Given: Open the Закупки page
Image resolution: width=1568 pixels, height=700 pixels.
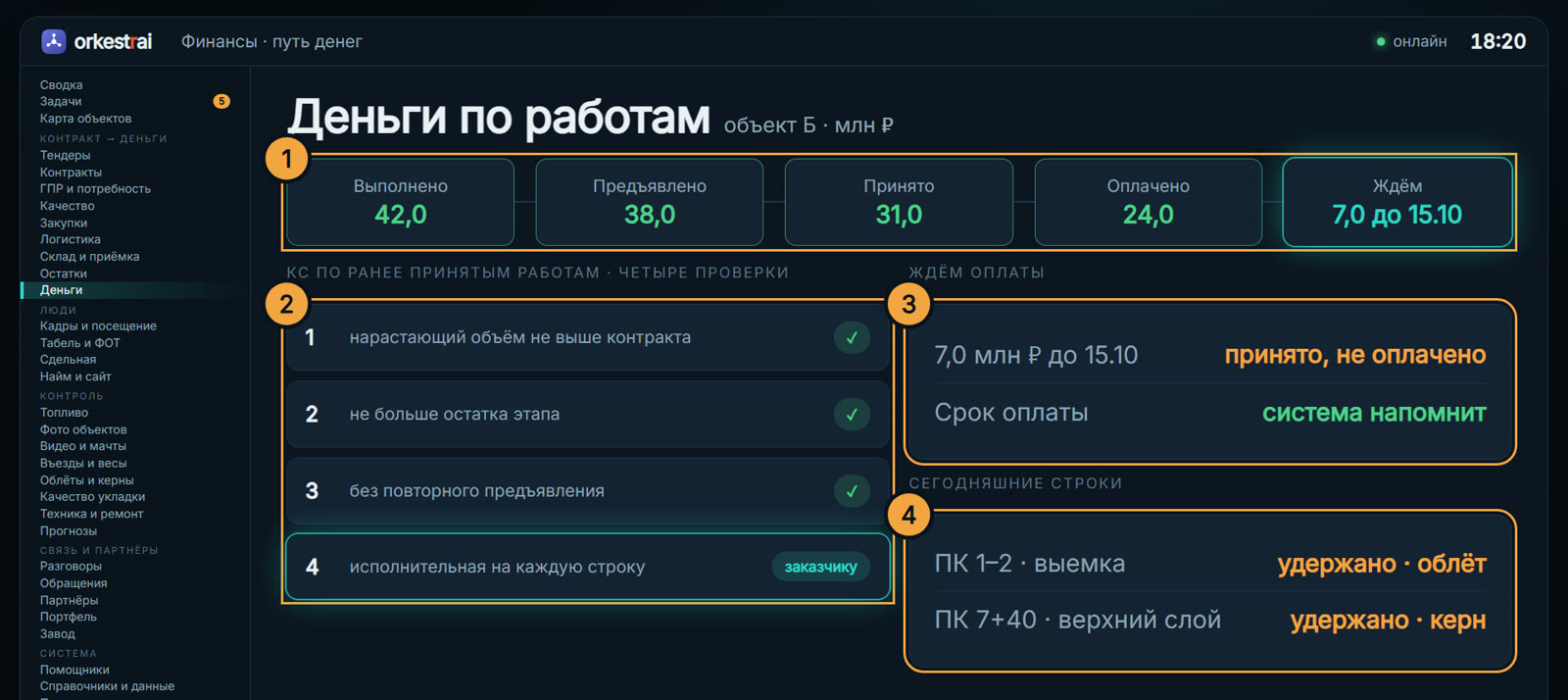Looking at the screenshot, I should coord(64,224).
